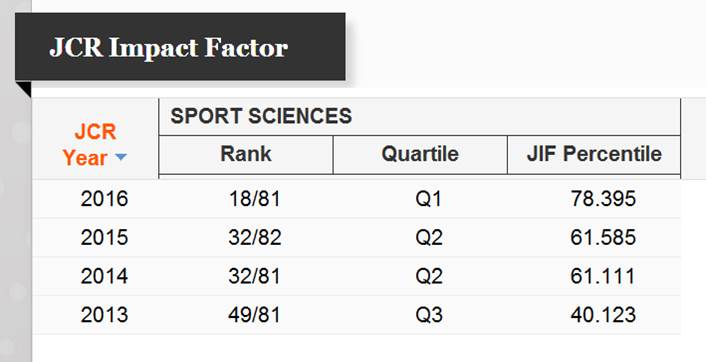706x362 pixels.
Task: Click the Q1 quartile cell
Action: [x=428, y=199]
